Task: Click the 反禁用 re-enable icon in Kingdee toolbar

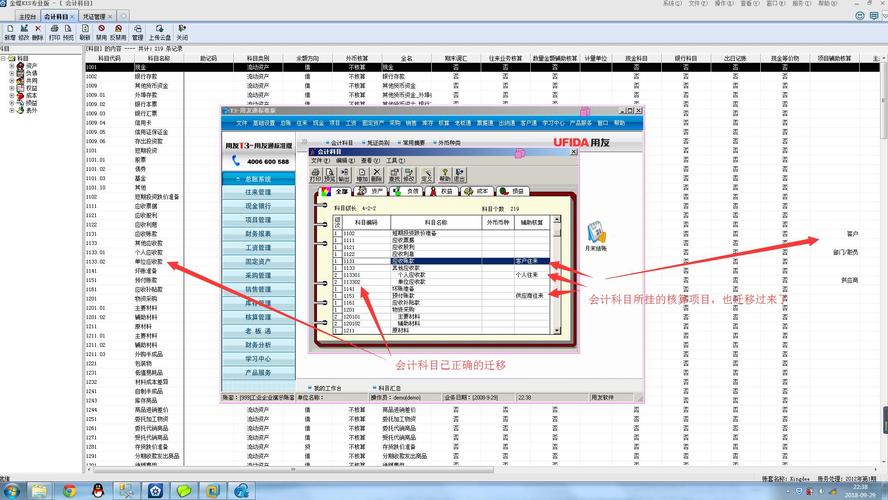Action: pos(118,32)
